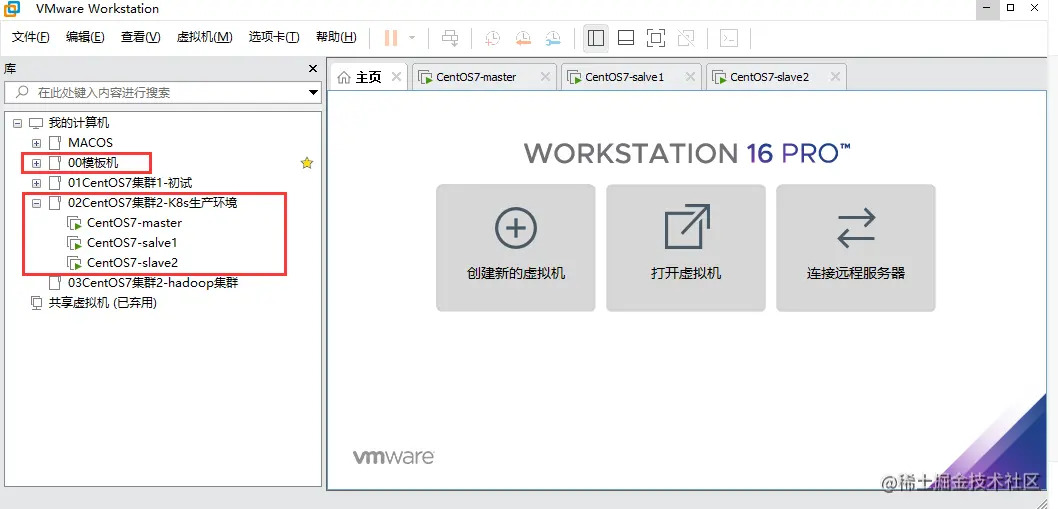The height and width of the screenshot is (509, 1058).
Task: Collapse the 02CentOS7集群2-K8s生产环境 folder node
Action: (36, 203)
